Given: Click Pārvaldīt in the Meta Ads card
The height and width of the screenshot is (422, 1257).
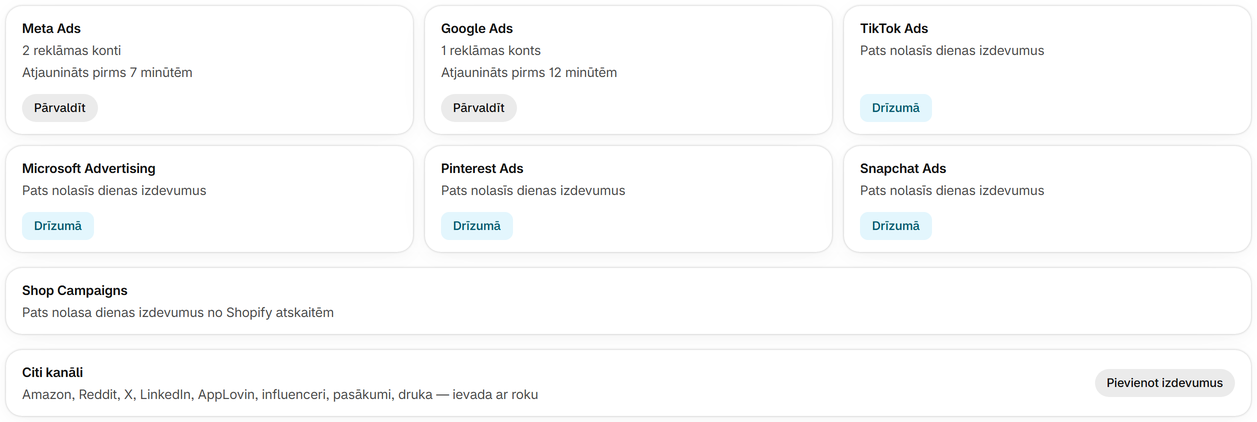Looking at the screenshot, I should [60, 108].
